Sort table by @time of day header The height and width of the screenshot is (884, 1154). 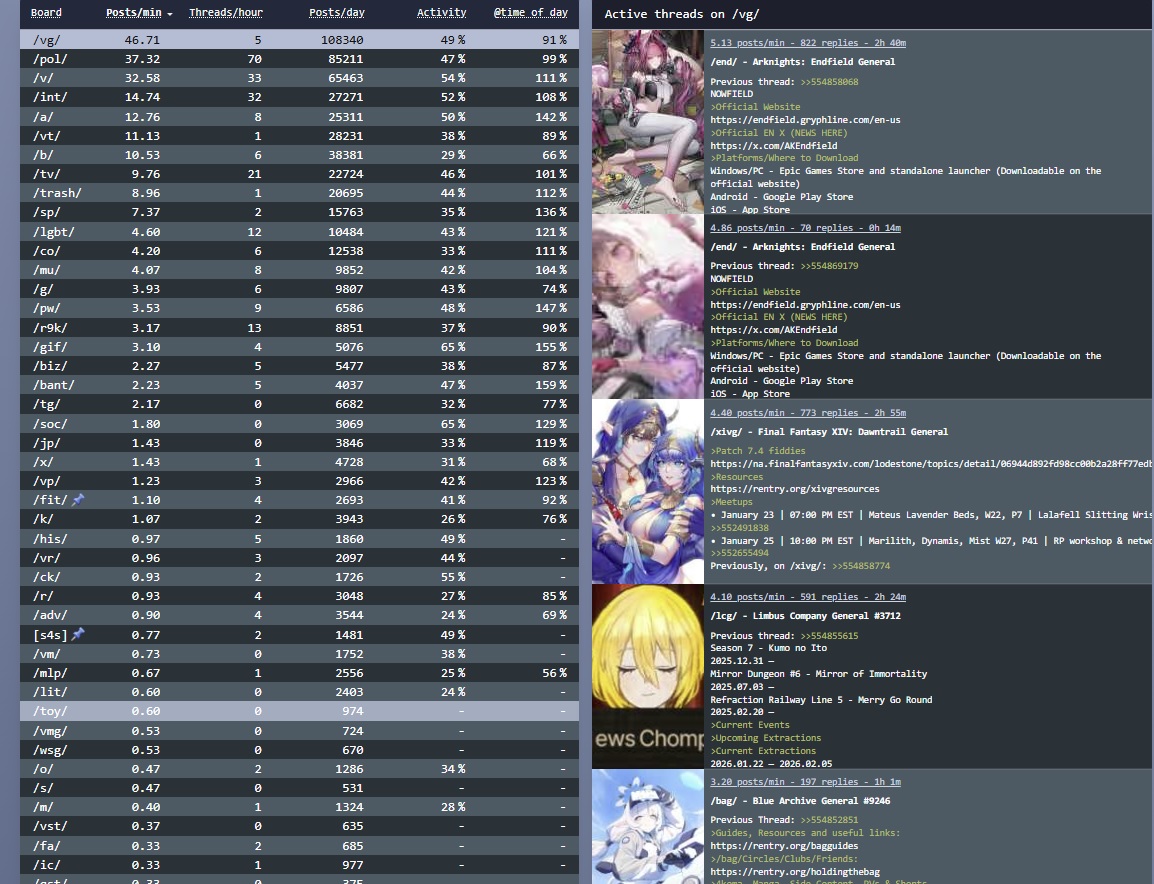531,13
